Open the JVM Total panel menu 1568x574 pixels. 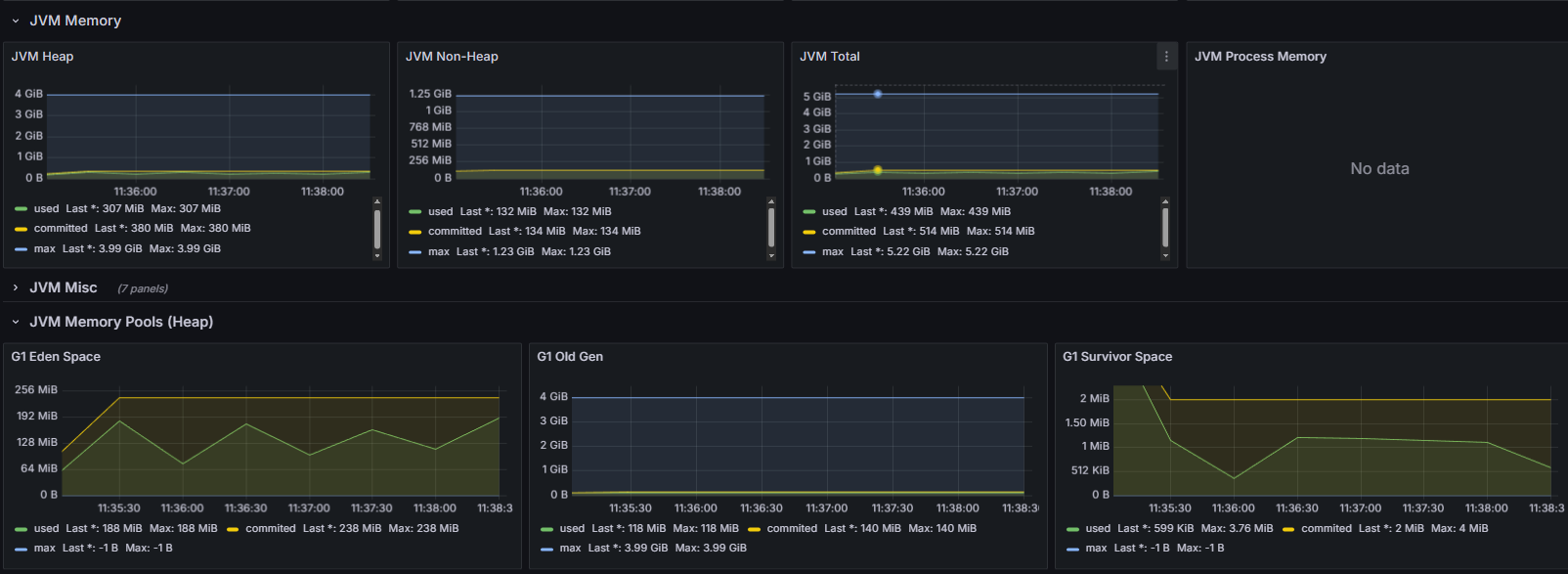(1165, 57)
